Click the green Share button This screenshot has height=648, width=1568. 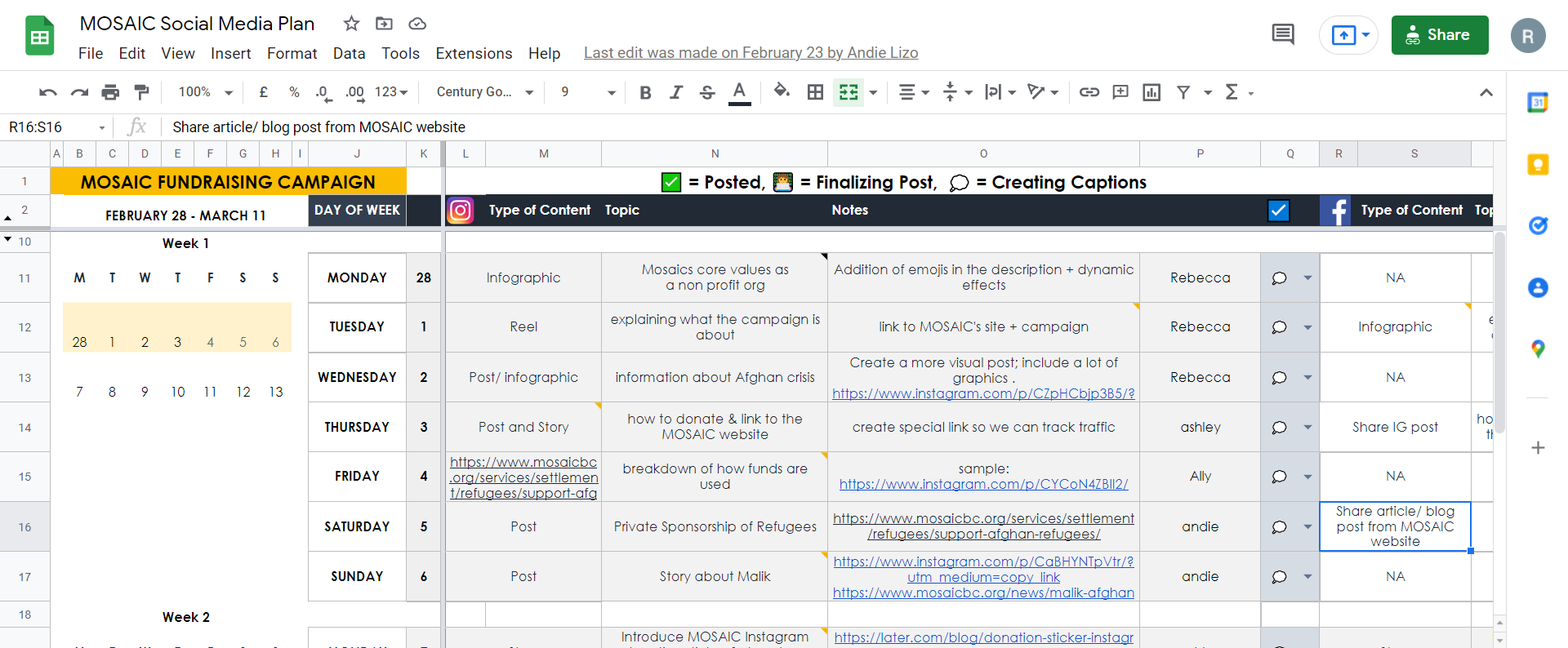pyautogui.click(x=1439, y=35)
